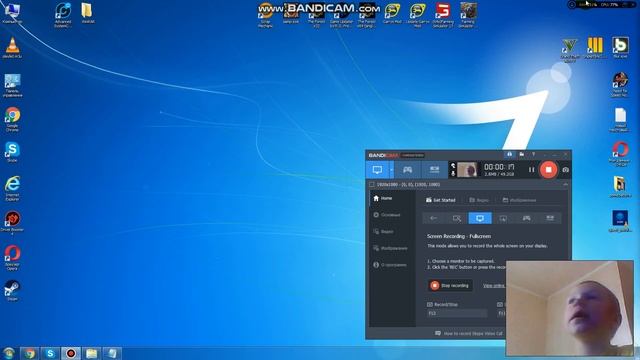Switch to HDMI device recording mode in top bar

tap(434, 170)
